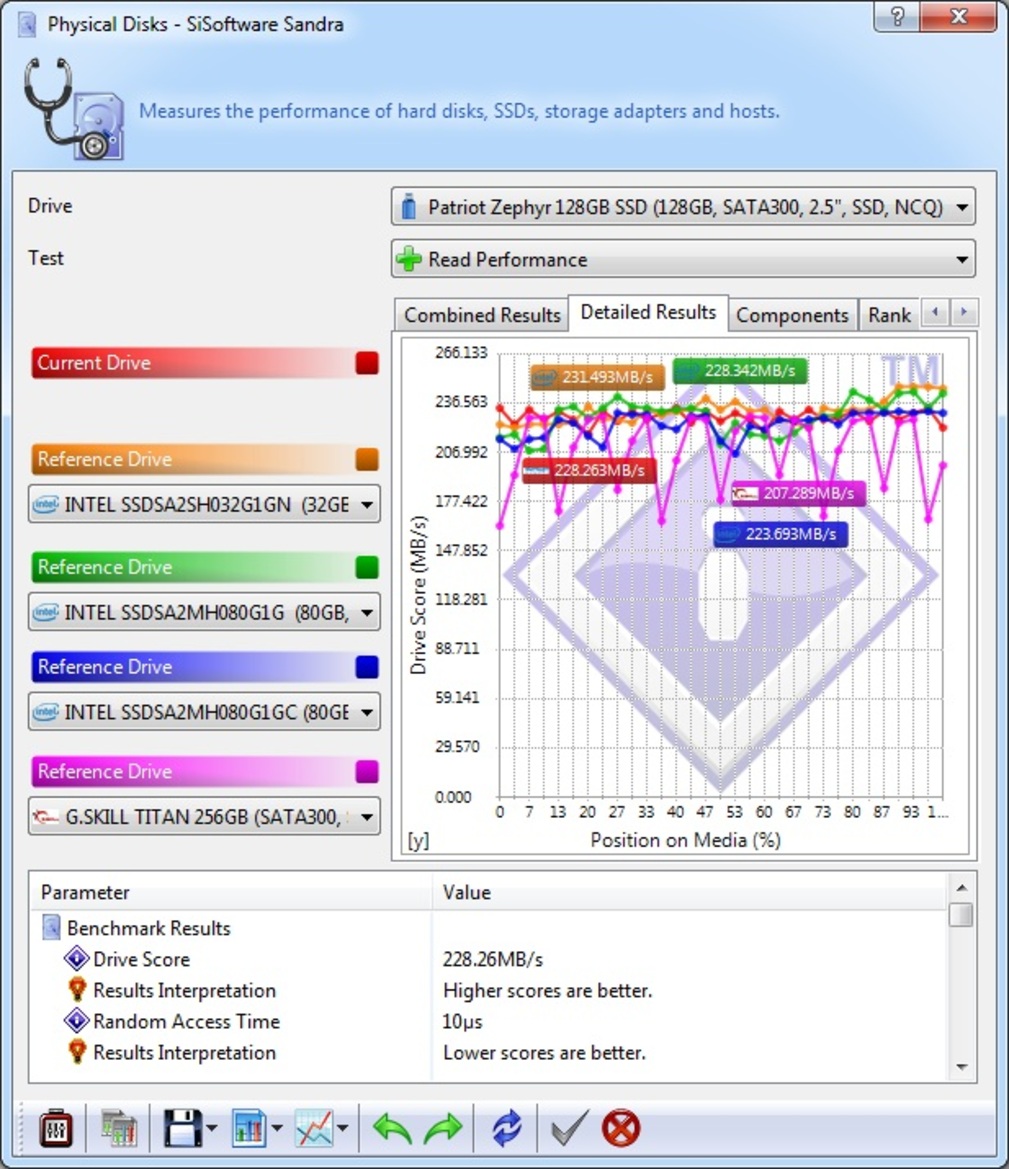The image size is (1009, 1169).
Task: Open the Components tab
Action: (792, 315)
